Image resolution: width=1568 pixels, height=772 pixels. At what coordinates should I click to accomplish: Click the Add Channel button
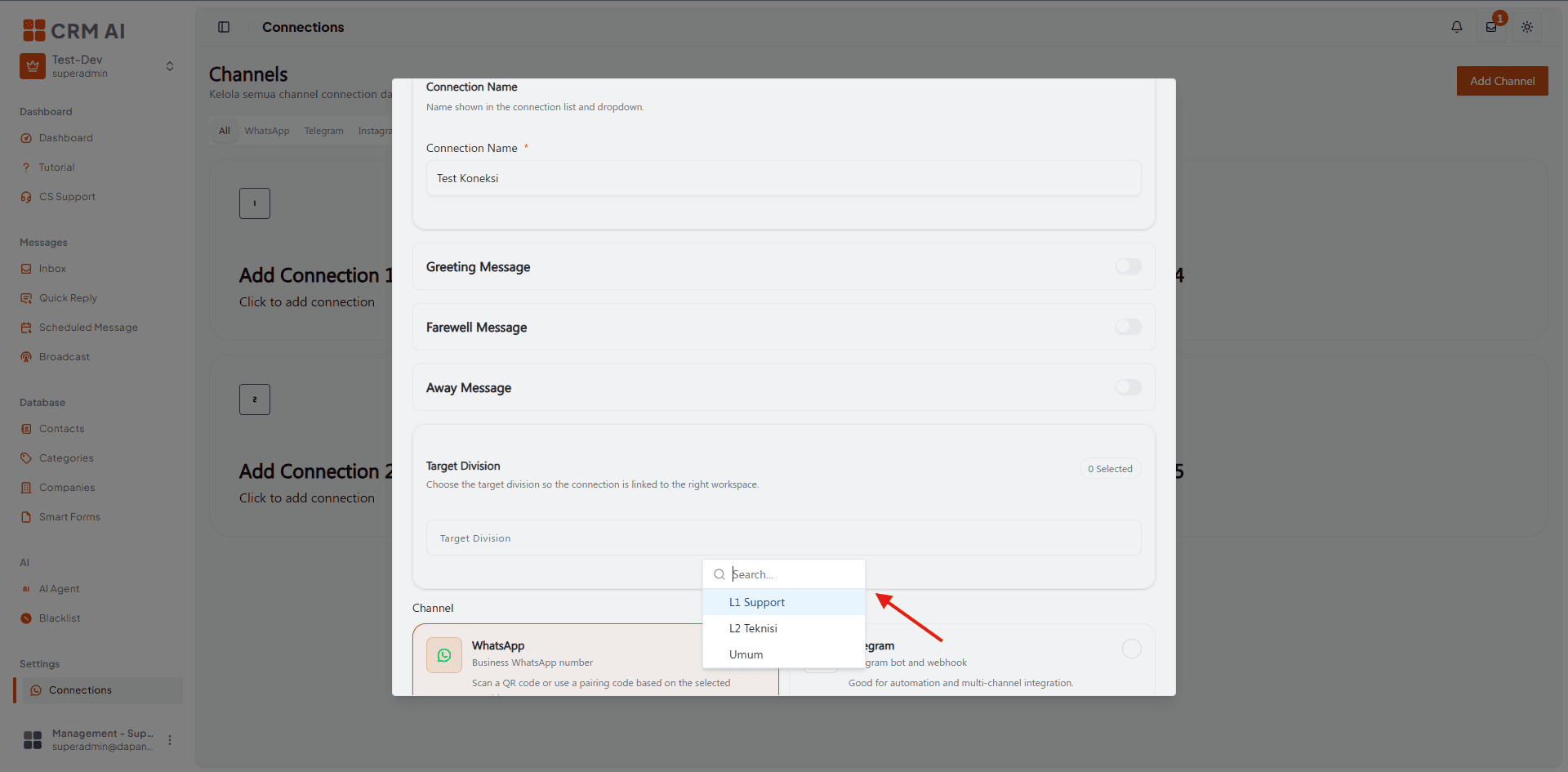1503,81
